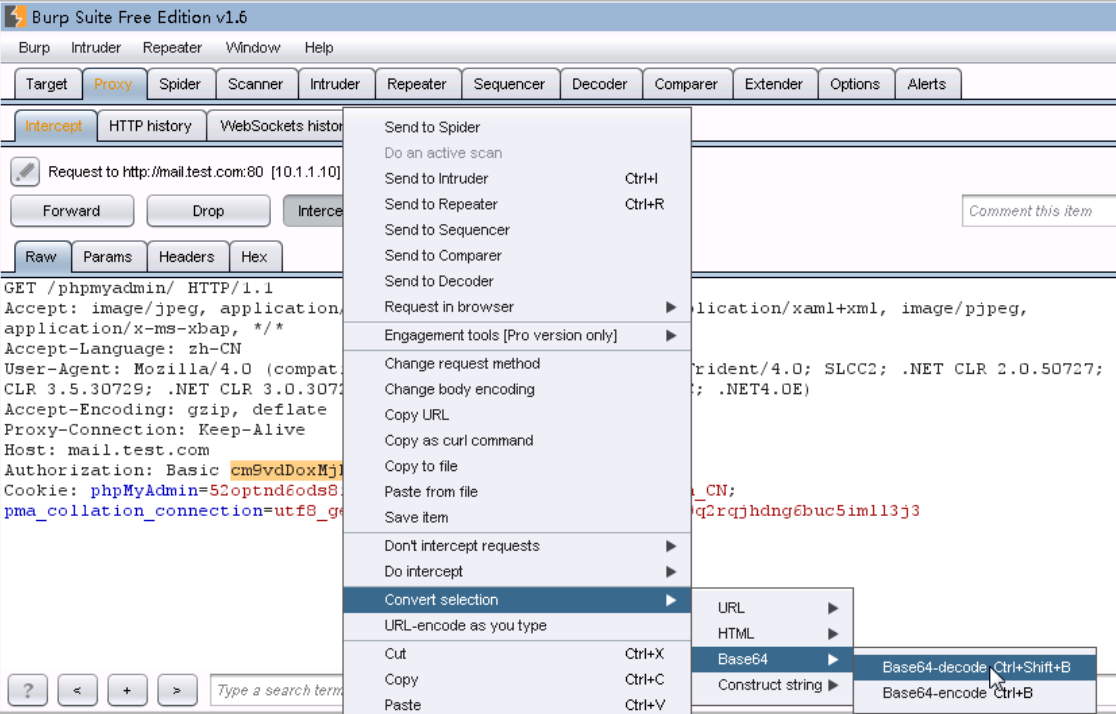This screenshot has width=1116, height=714.
Task: Open the Repeater menu bar item
Action: click(172, 48)
